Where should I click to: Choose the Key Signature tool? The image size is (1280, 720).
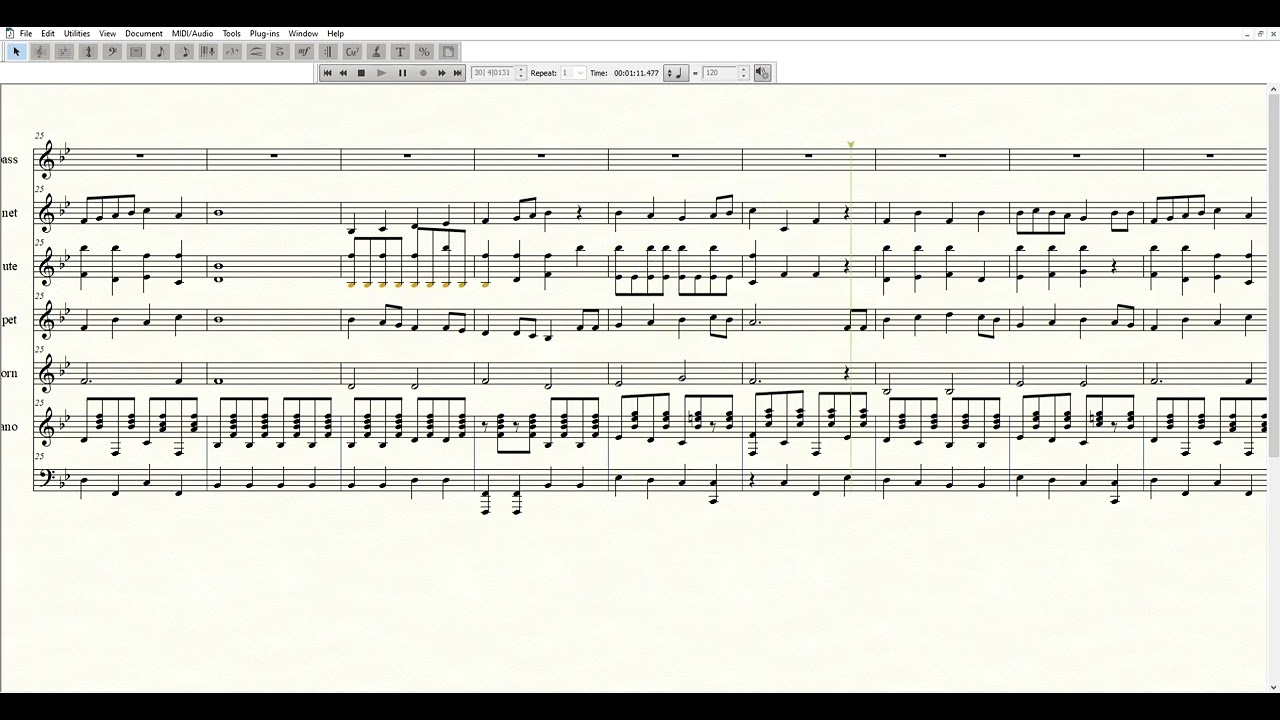[64, 52]
